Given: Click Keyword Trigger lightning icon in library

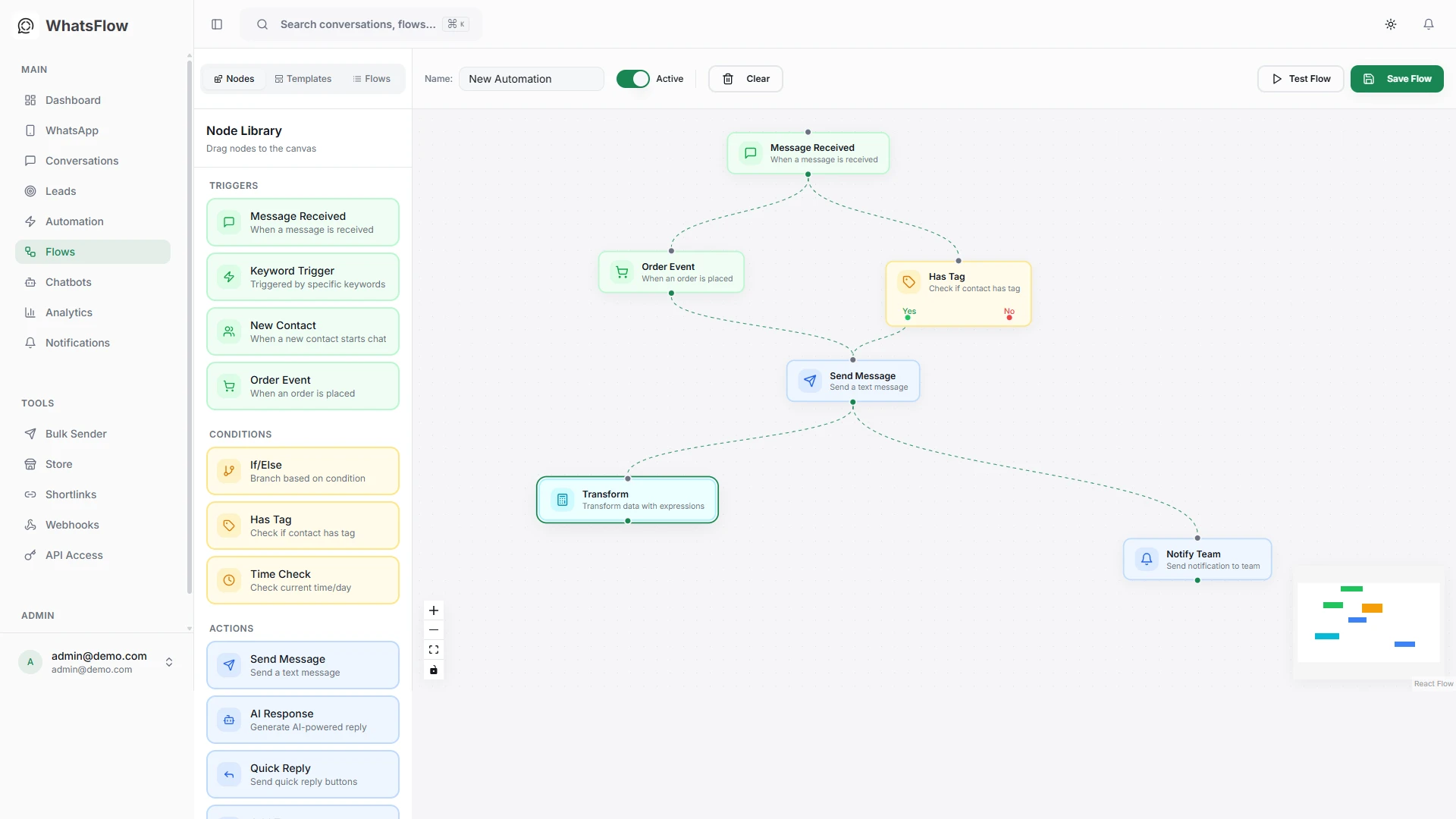Looking at the screenshot, I should (229, 277).
